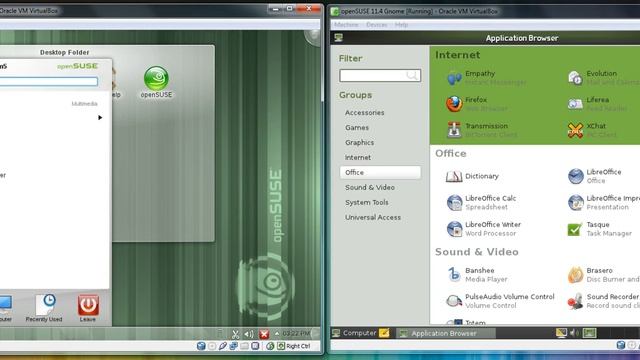Image resolution: width=640 pixels, height=360 pixels.
Task: Open Devices menu in right VirtualBox
Action: 377,25
